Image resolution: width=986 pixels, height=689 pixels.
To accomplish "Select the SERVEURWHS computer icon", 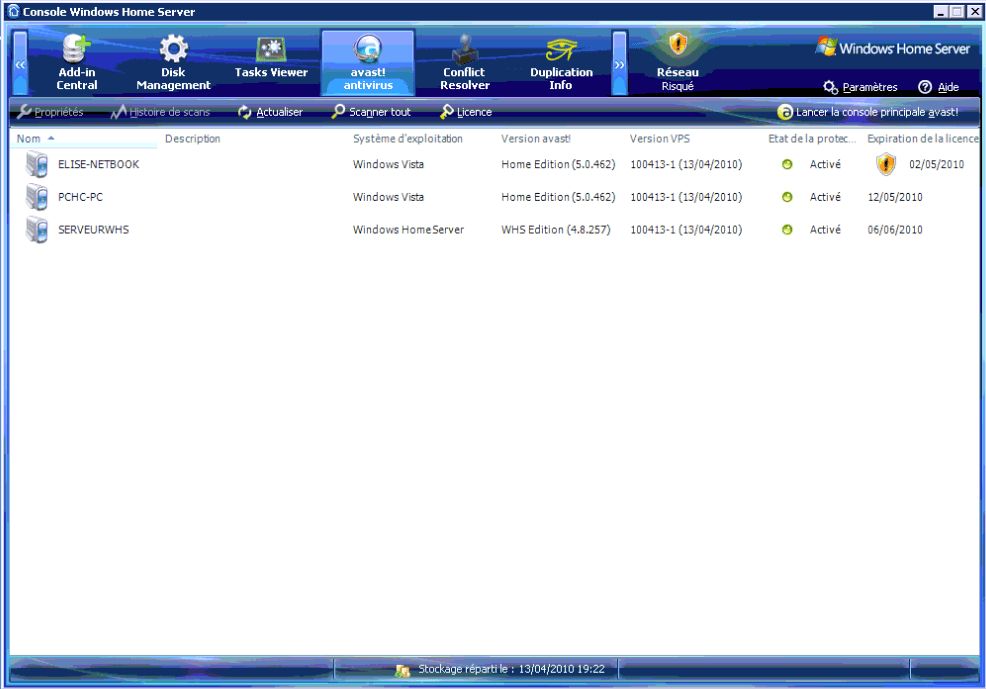I will [37, 230].
